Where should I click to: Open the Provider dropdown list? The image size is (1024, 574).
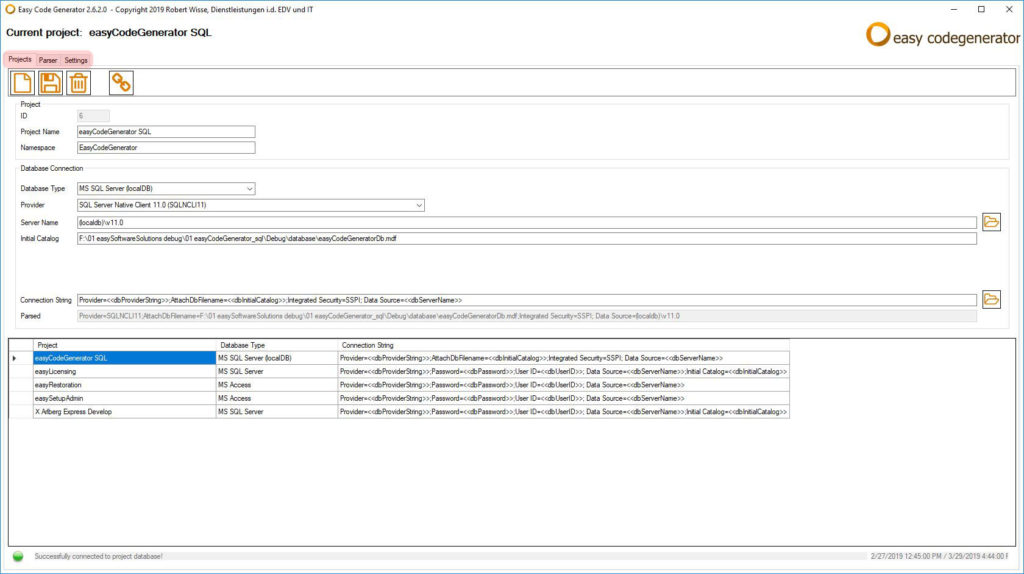pos(419,205)
